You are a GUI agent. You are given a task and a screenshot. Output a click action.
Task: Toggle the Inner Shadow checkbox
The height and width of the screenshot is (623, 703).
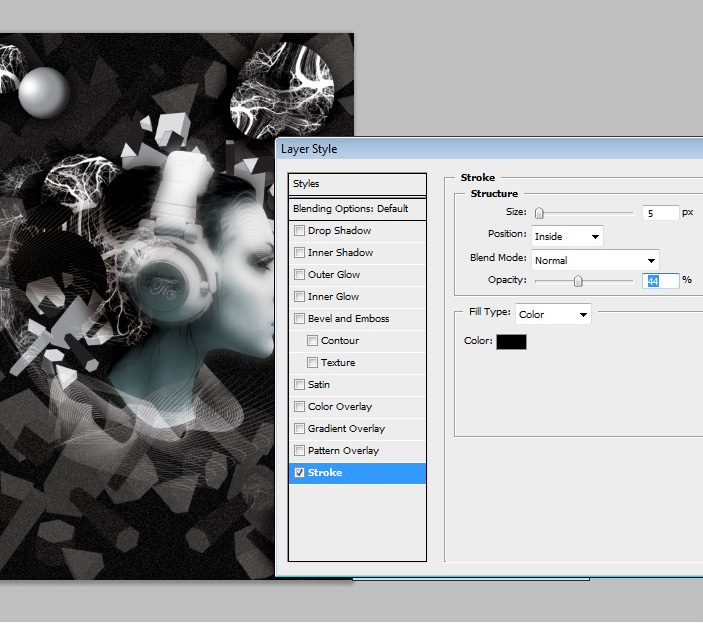point(299,253)
